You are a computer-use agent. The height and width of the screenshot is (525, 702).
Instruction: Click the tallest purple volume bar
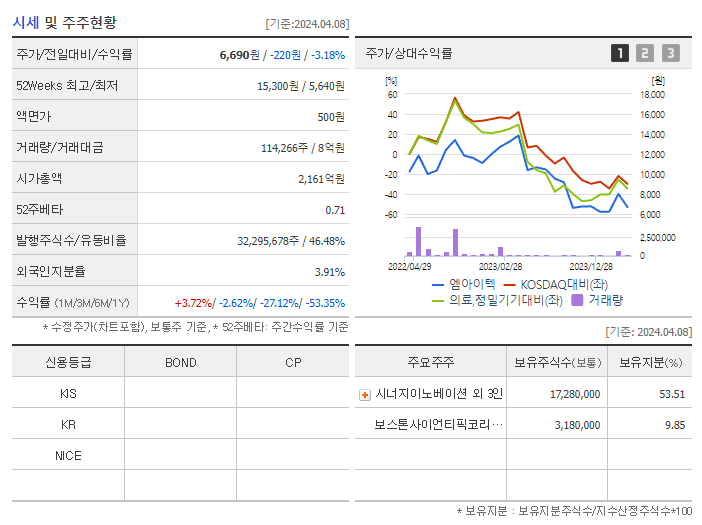[x=418, y=242]
